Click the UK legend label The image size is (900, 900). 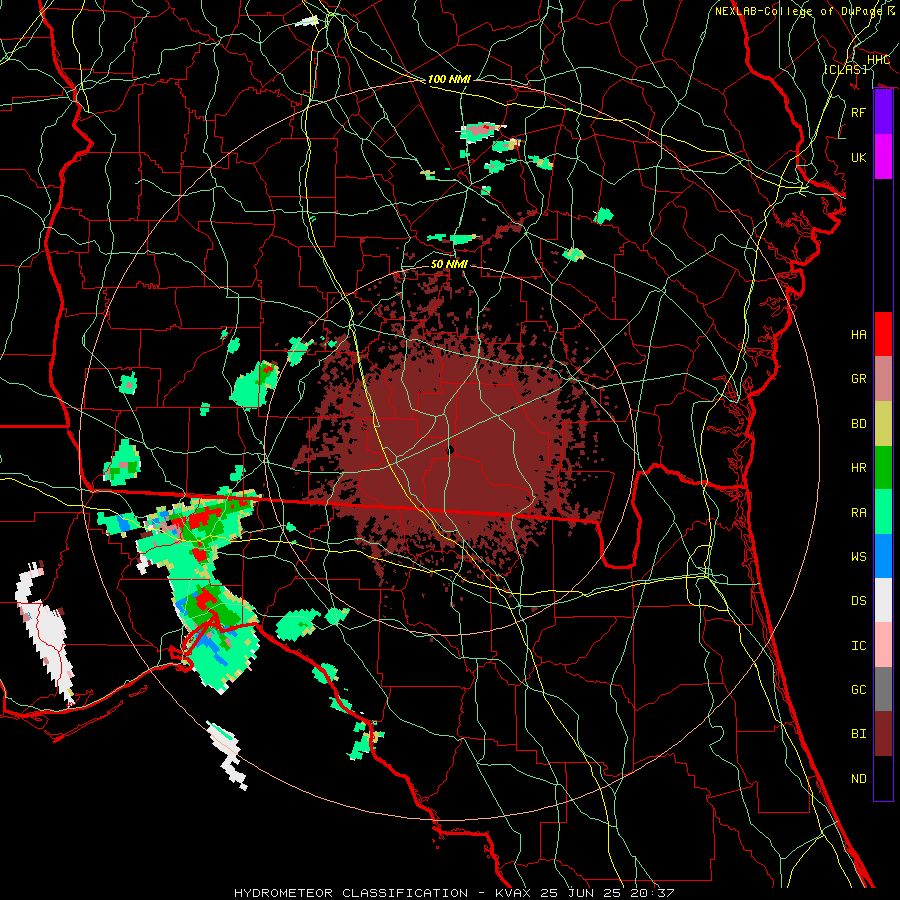[859, 157]
